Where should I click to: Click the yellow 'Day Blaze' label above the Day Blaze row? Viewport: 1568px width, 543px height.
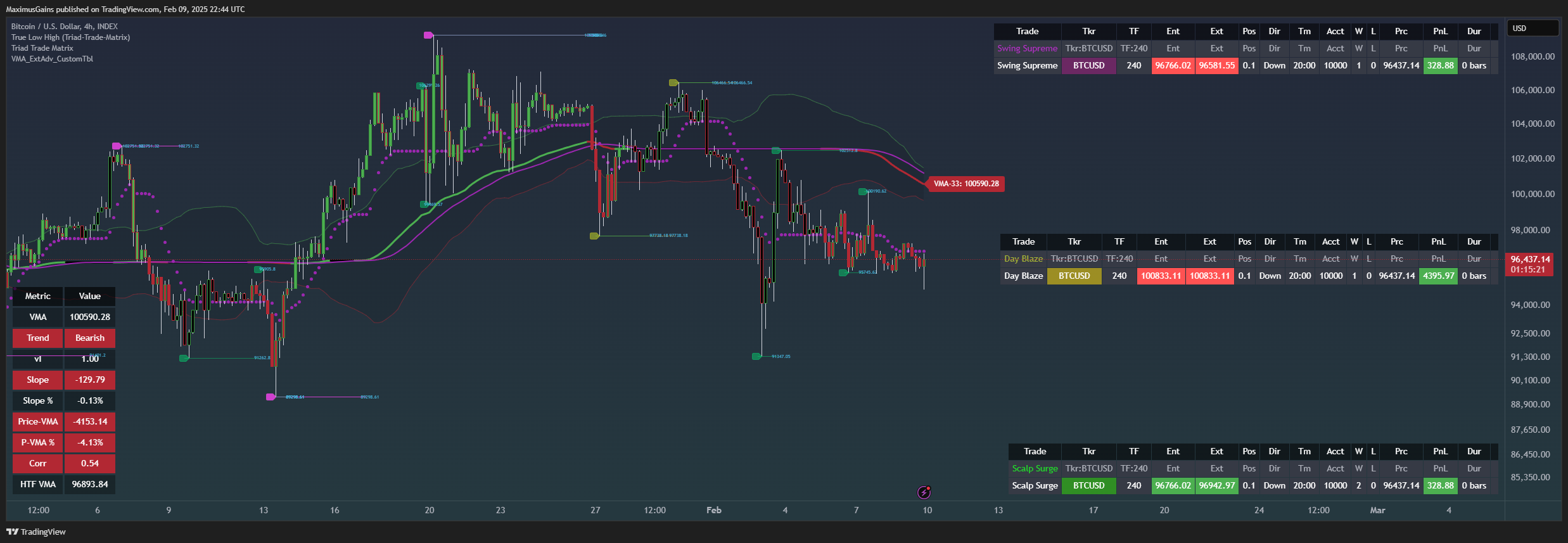click(x=1024, y=259)
